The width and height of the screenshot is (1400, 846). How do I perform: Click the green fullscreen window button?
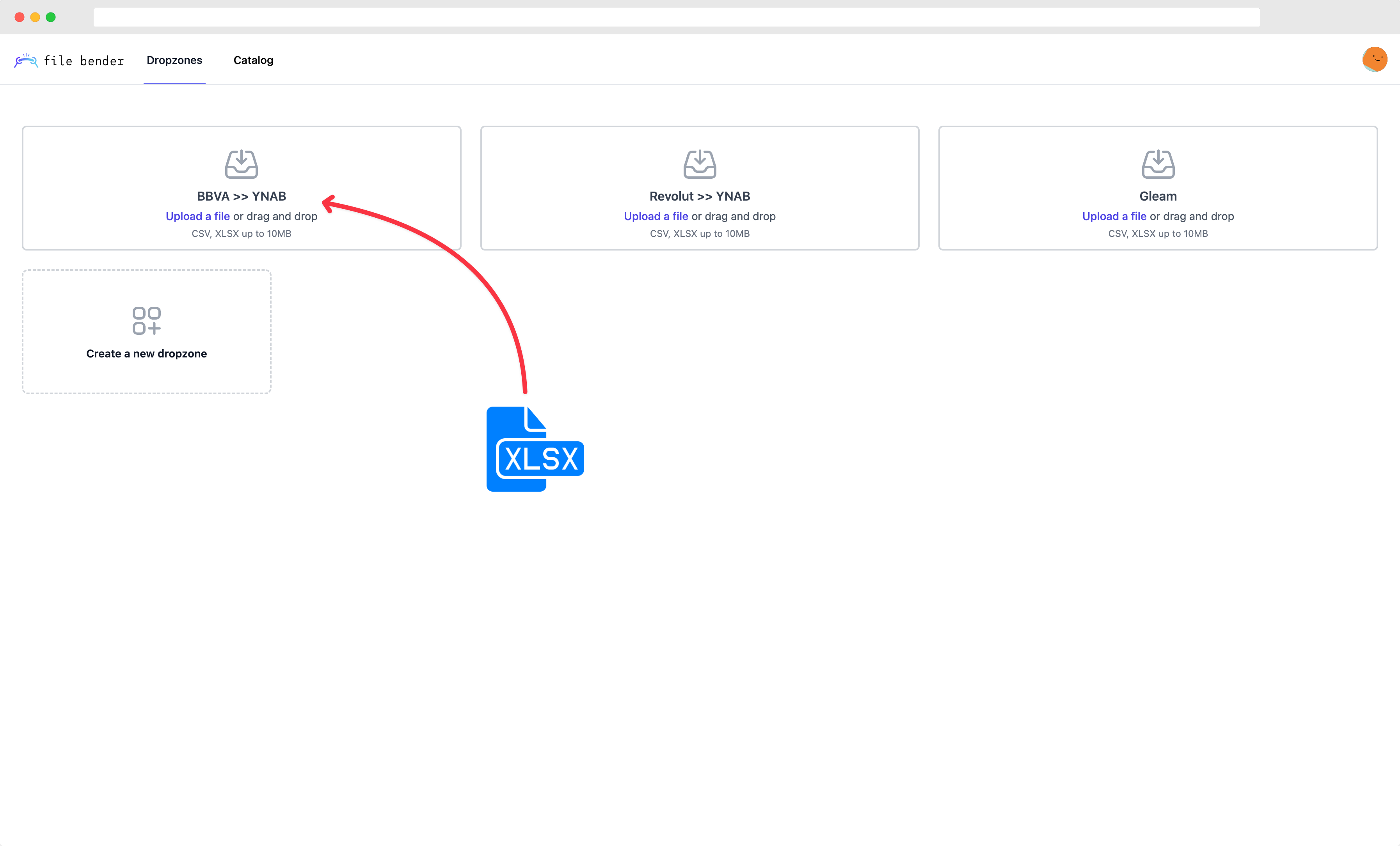pos(51,17)
